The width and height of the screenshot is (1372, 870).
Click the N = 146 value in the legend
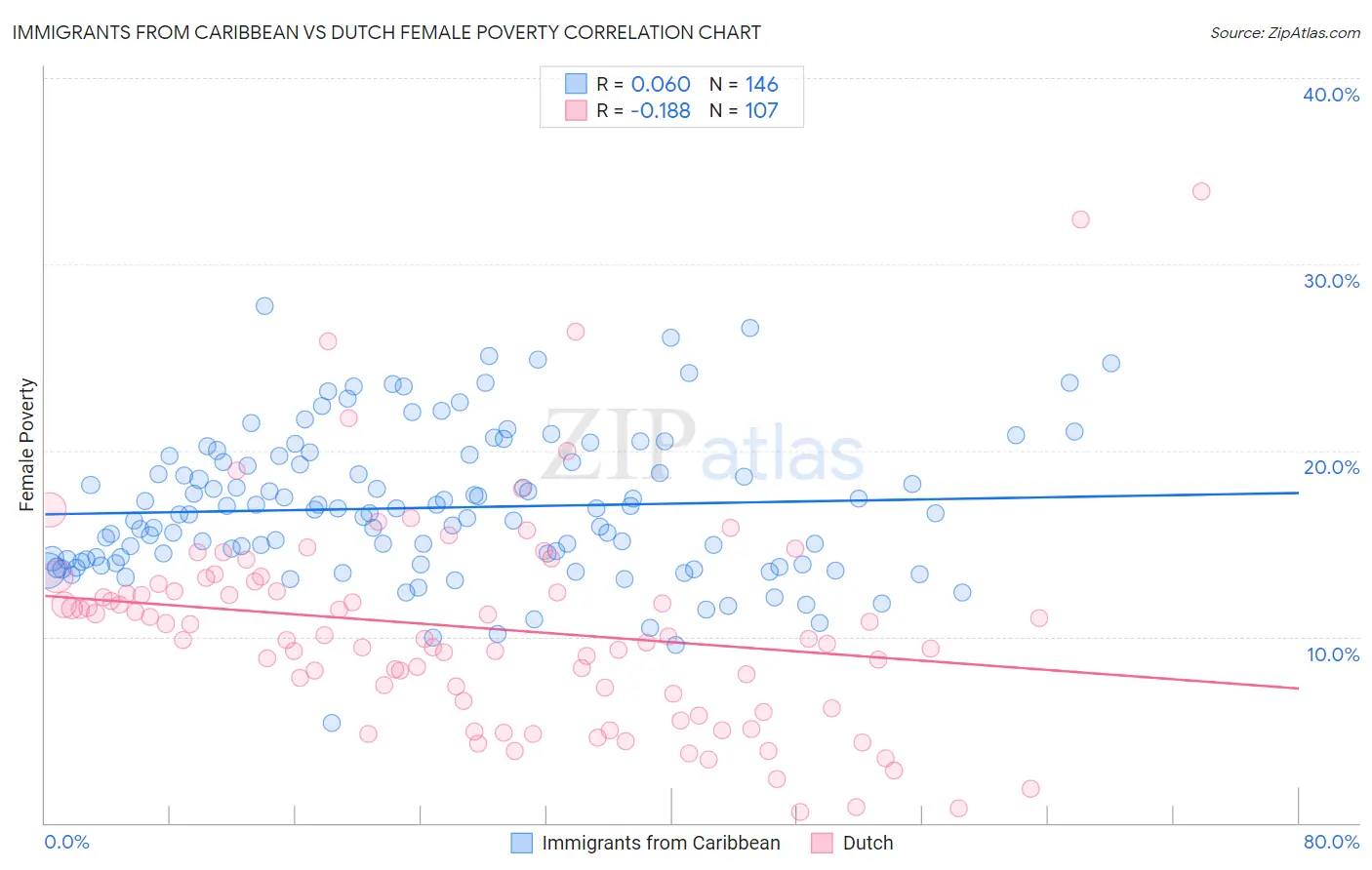744,84
